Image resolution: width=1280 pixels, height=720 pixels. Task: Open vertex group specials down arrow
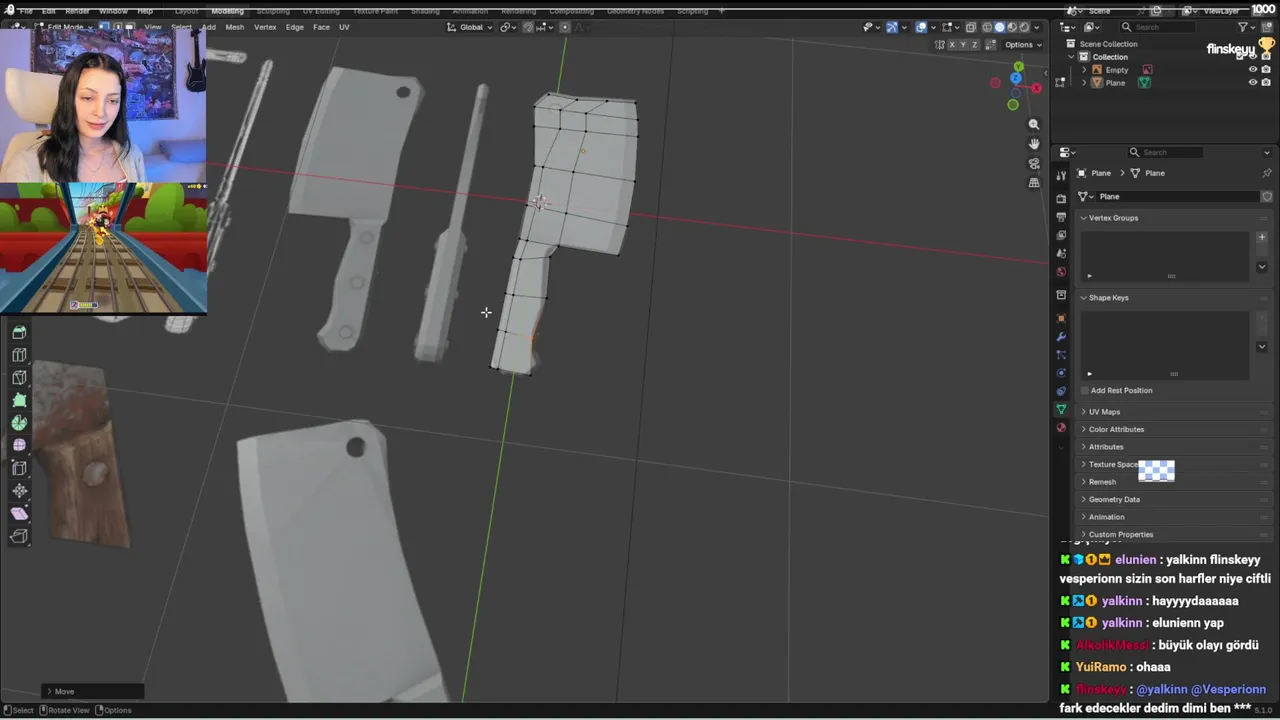(x=1262, y=267)
